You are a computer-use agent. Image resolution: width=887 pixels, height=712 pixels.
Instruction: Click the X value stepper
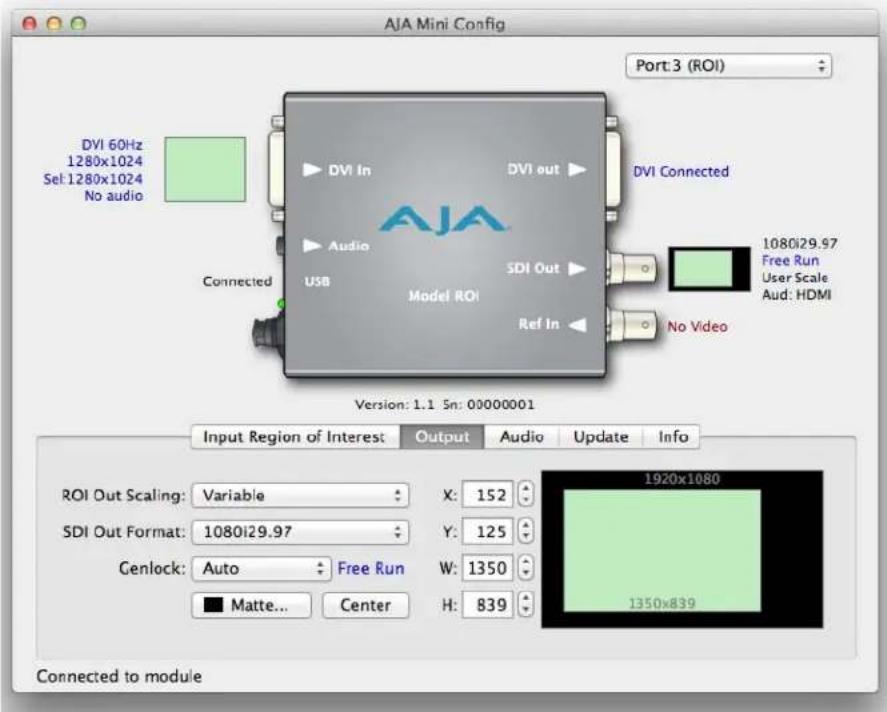click(x=526, y=494)
